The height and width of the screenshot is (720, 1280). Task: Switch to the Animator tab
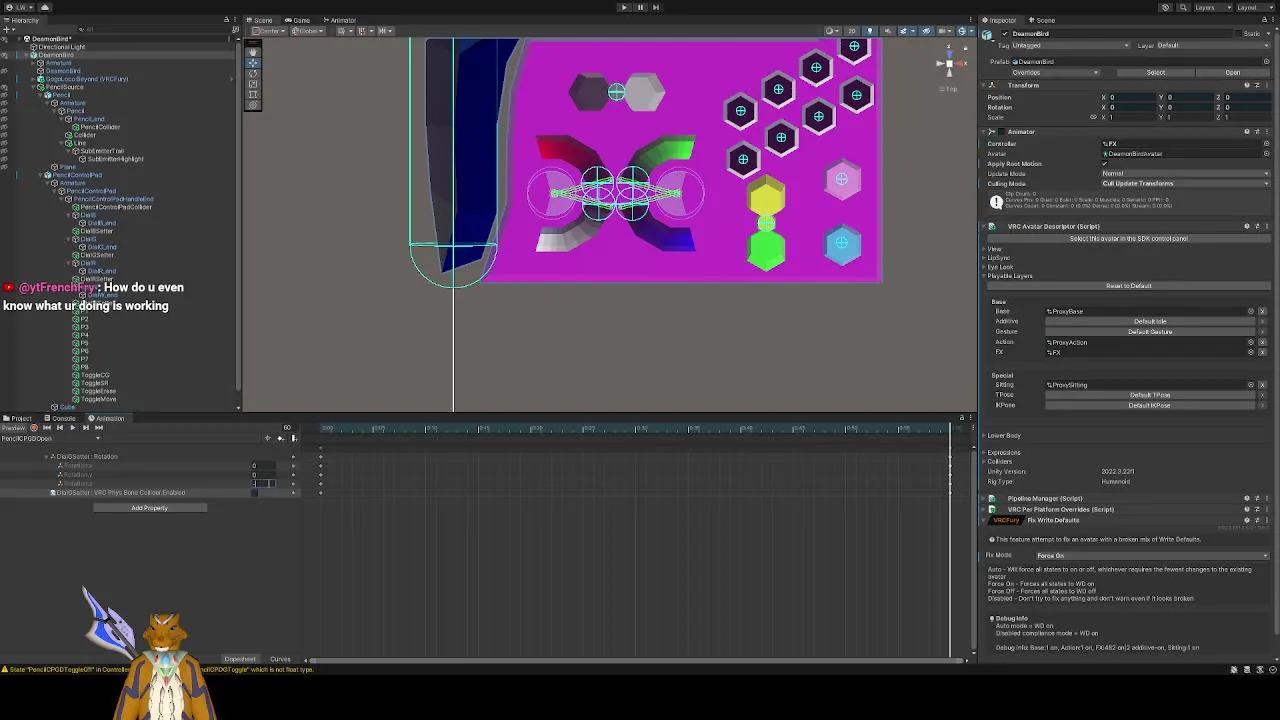(x=340, y=20)
